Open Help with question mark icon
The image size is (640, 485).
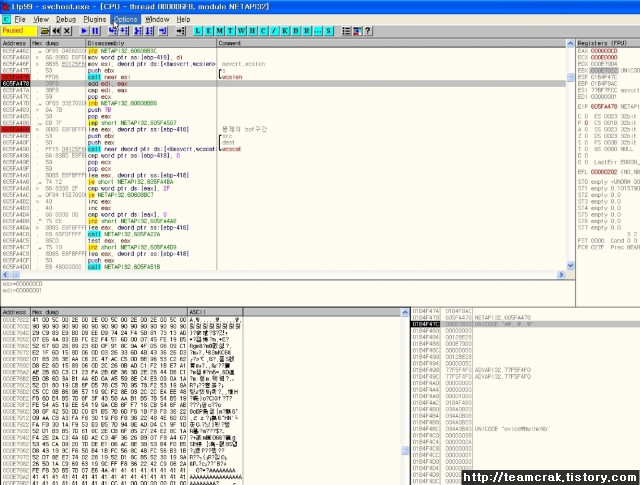click(x=368, y=31)
